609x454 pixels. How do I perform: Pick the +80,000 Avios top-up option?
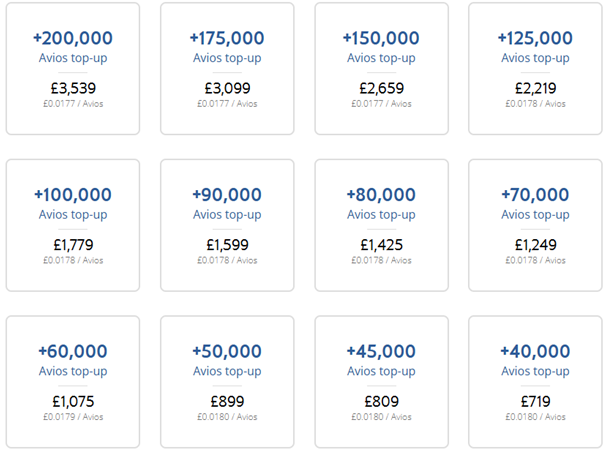click(x=381, y=225)
